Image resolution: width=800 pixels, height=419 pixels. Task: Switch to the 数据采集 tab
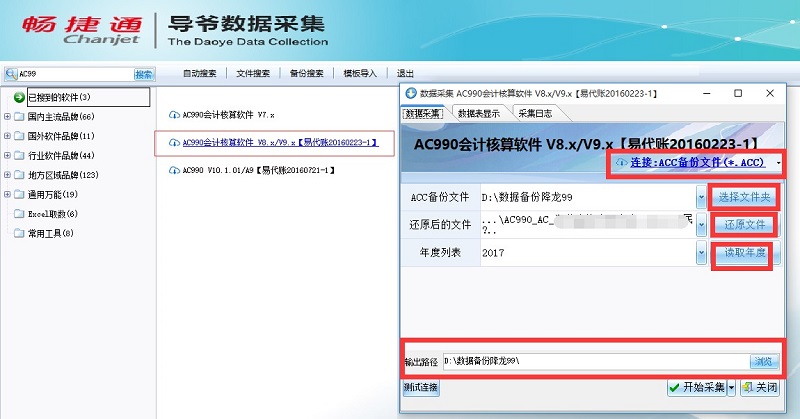(423, 113)
